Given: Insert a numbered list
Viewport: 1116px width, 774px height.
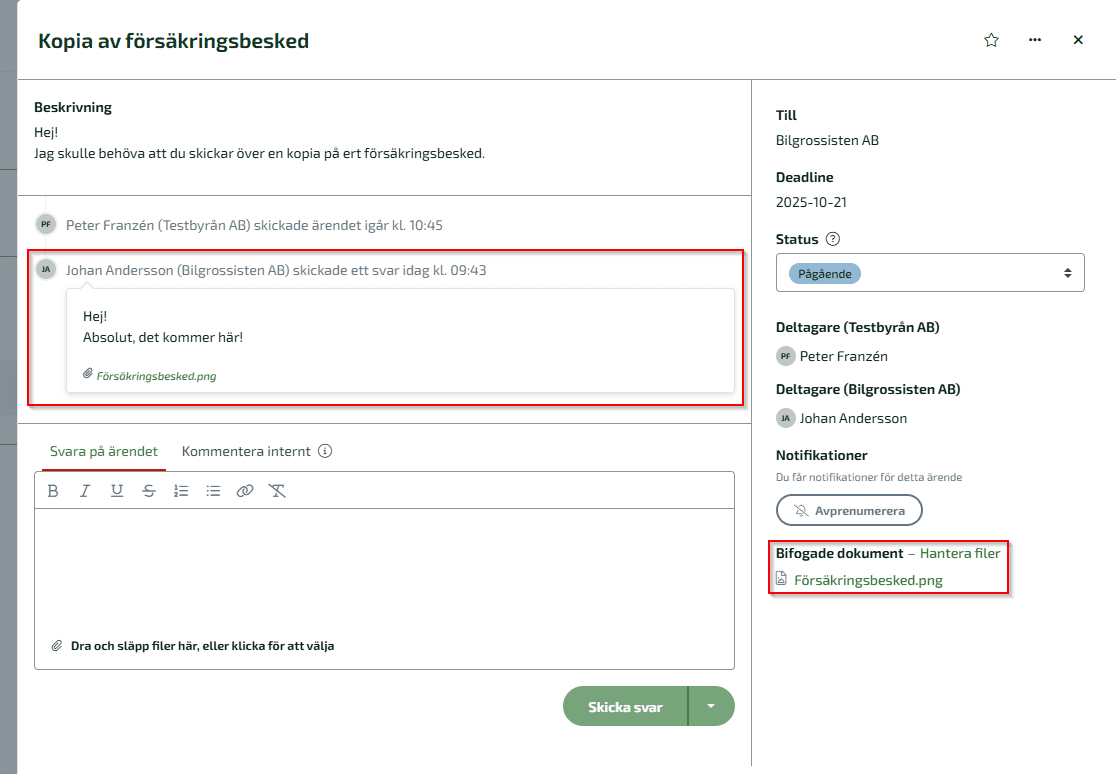Looking at the screenshot, I should click(182, 491).
